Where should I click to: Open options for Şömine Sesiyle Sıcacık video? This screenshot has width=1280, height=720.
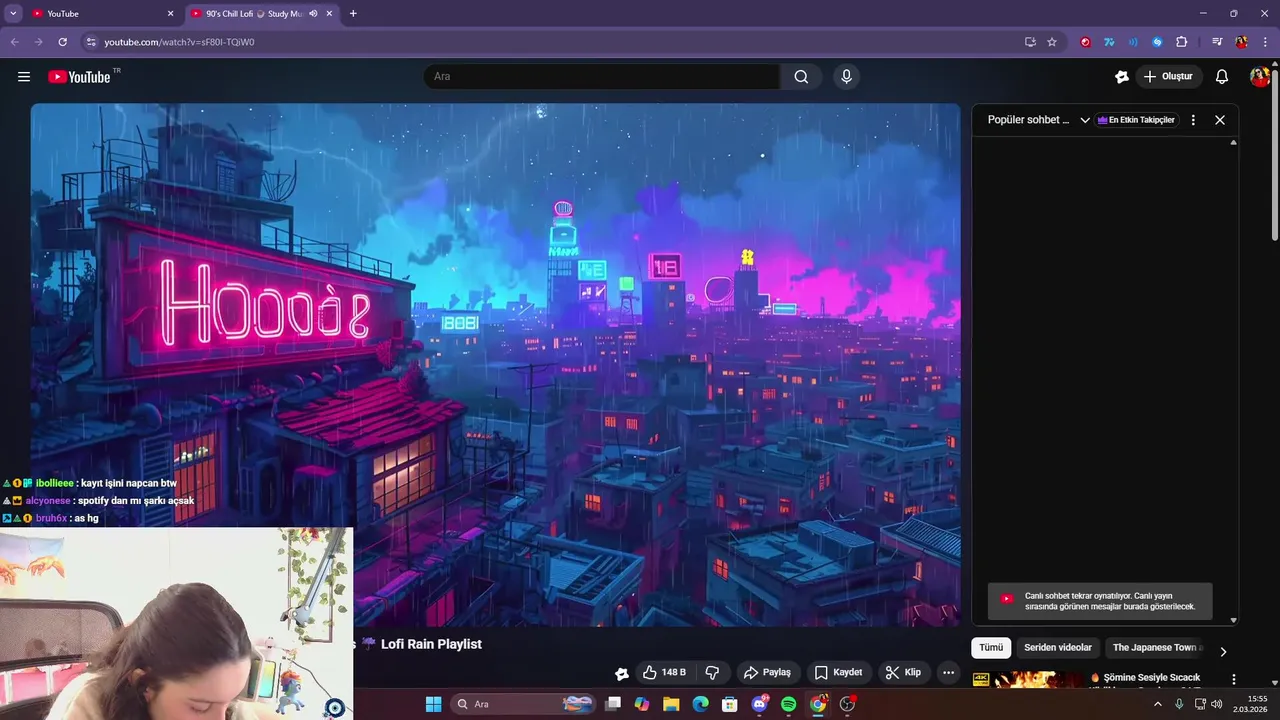click(x=1234, y=679)
